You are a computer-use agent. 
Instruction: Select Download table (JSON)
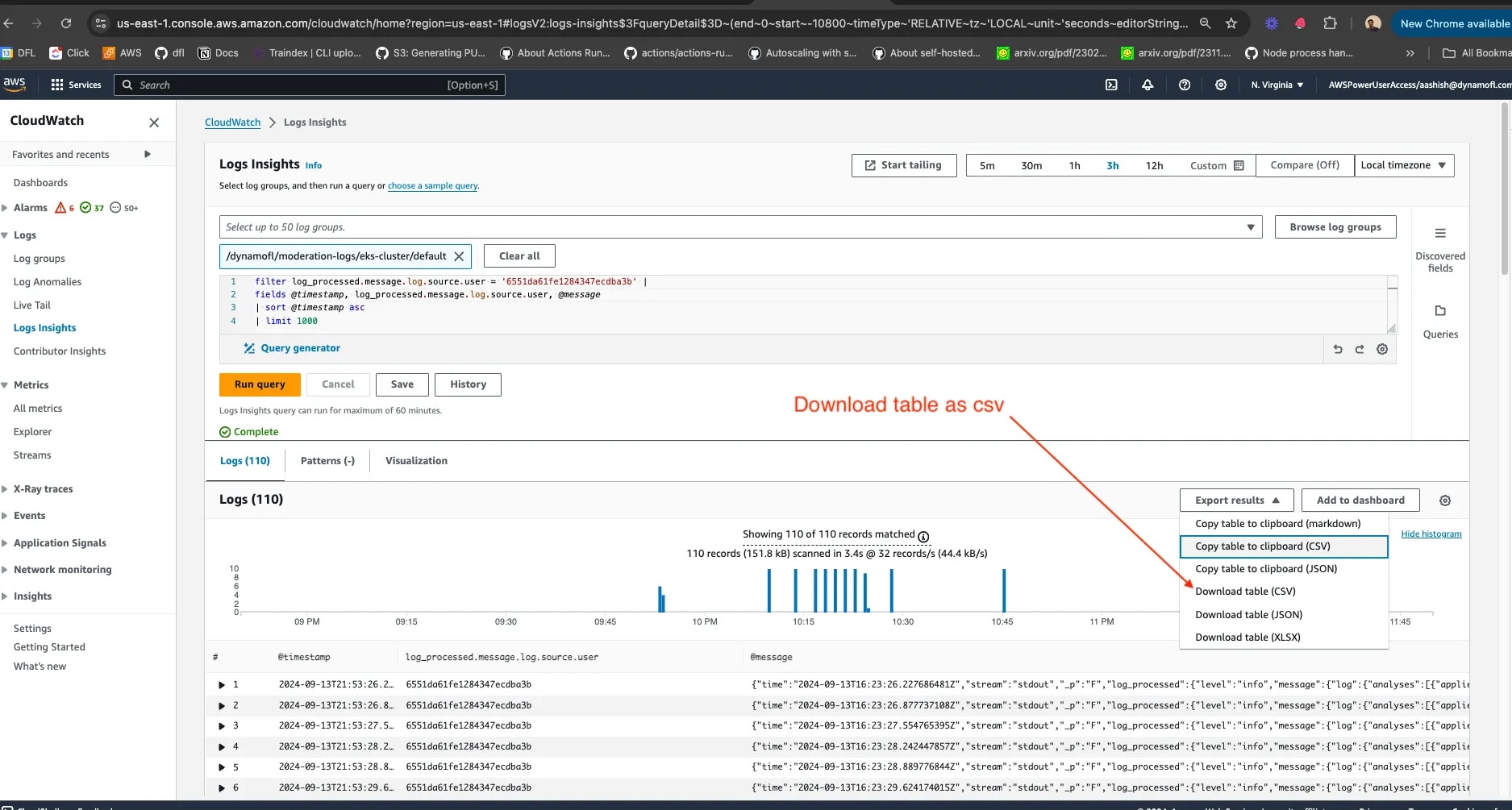[x=1284, y=615]
